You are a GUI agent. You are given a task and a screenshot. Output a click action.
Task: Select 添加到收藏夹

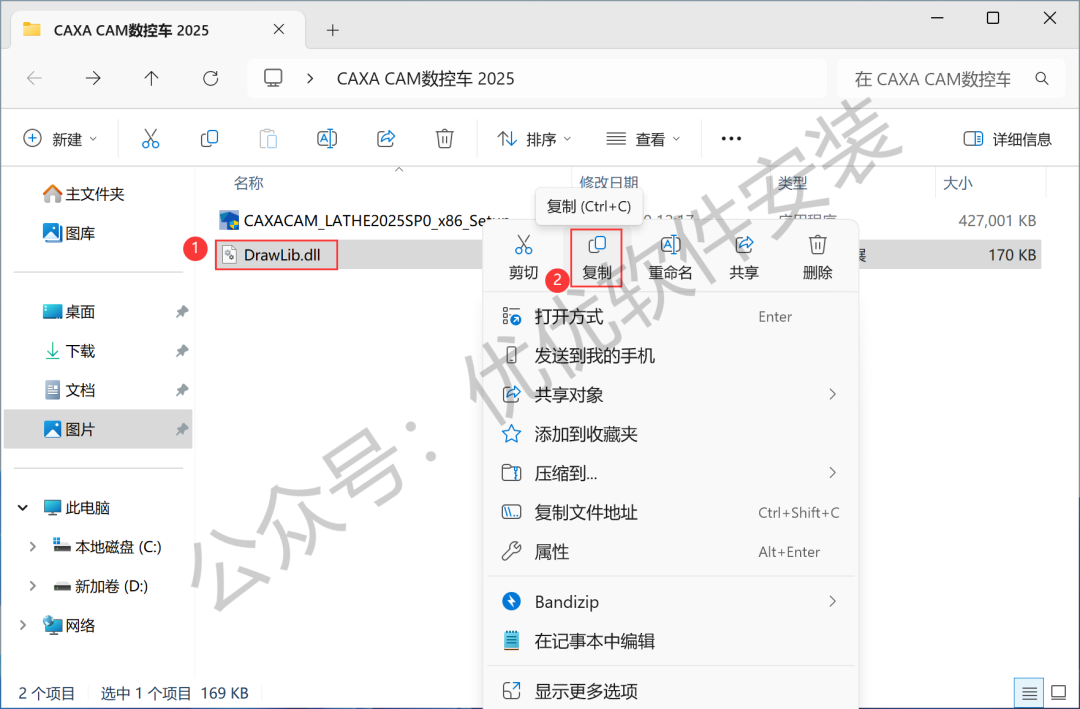click(x=670, y=434)
